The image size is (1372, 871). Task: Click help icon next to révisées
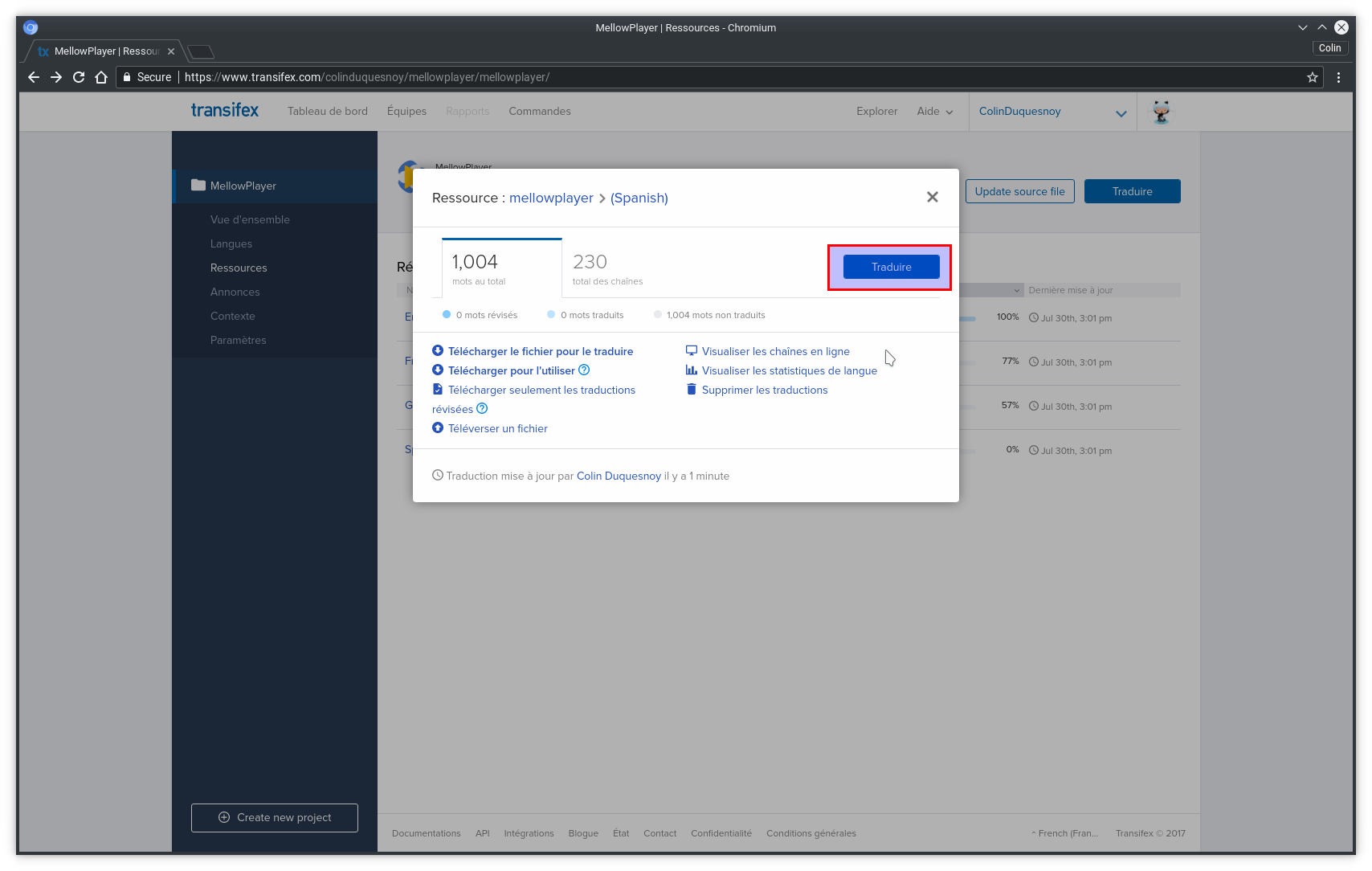click(482, 408)
